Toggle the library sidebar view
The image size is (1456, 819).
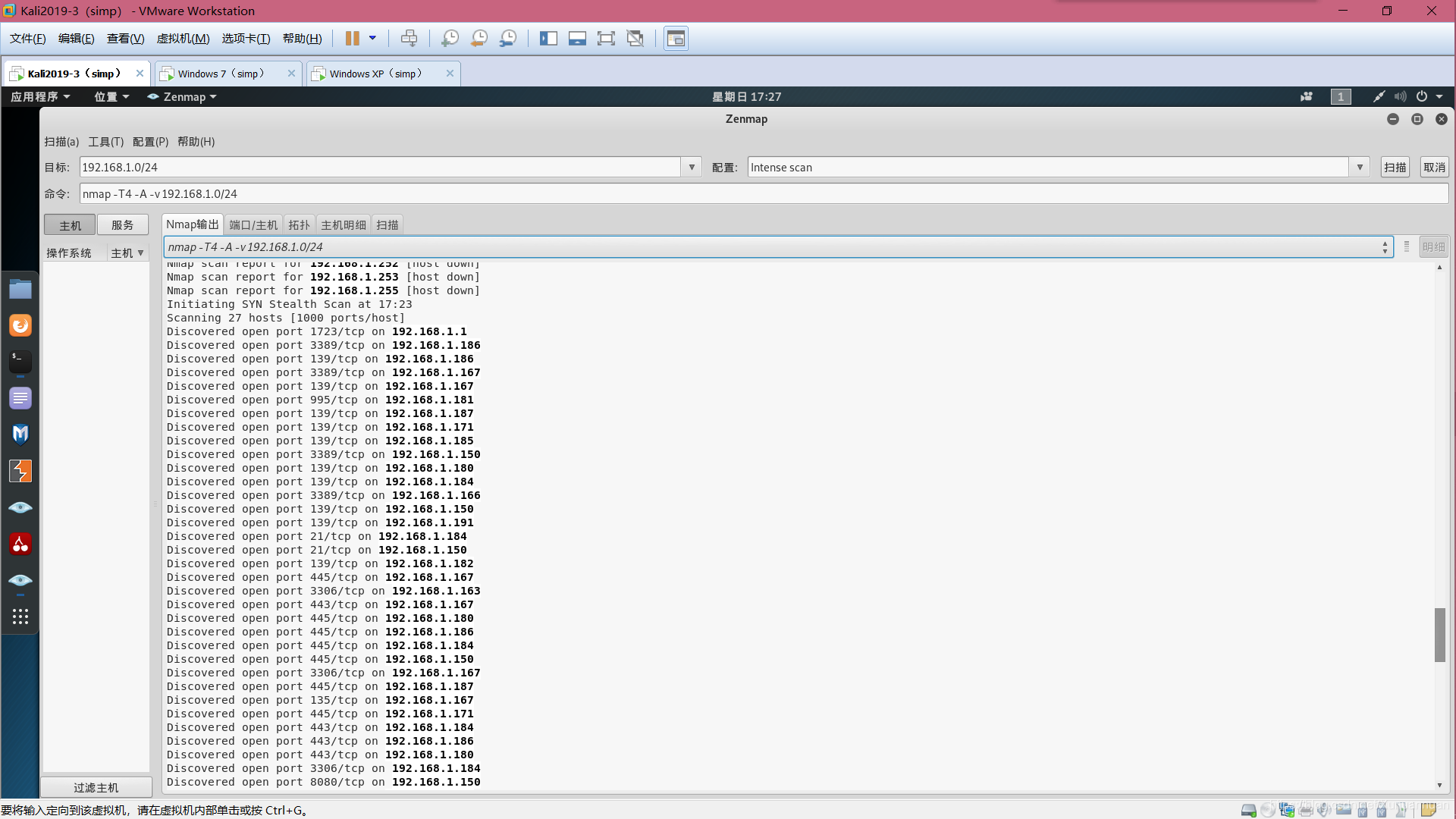[548, 38]
